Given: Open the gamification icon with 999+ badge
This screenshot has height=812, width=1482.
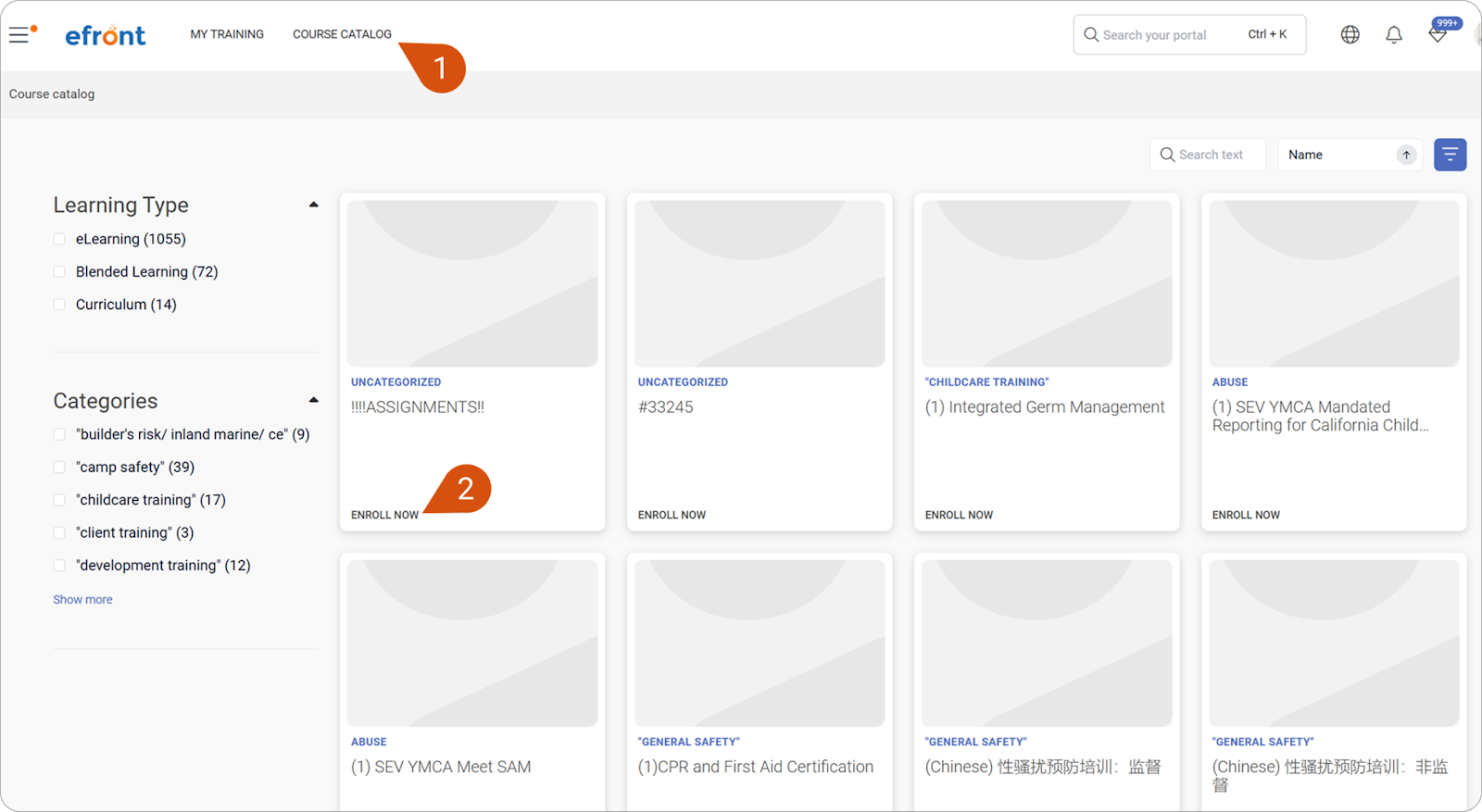Looking at the screenshot, I should [1438, 34].
